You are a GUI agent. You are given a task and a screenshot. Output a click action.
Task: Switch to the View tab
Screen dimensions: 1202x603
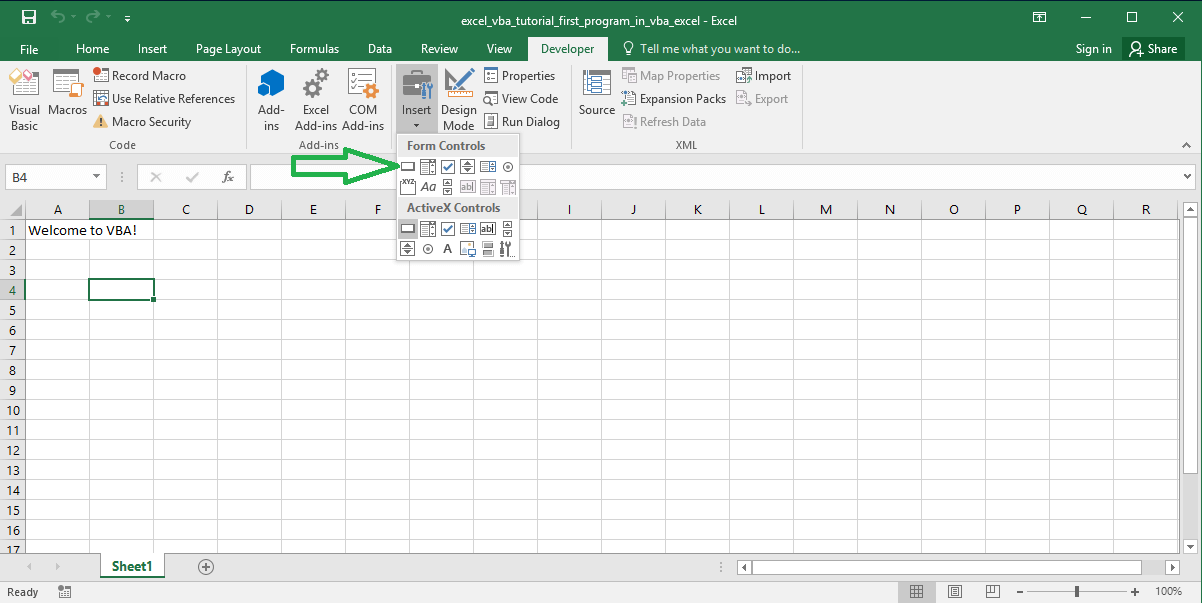(499, 48)
